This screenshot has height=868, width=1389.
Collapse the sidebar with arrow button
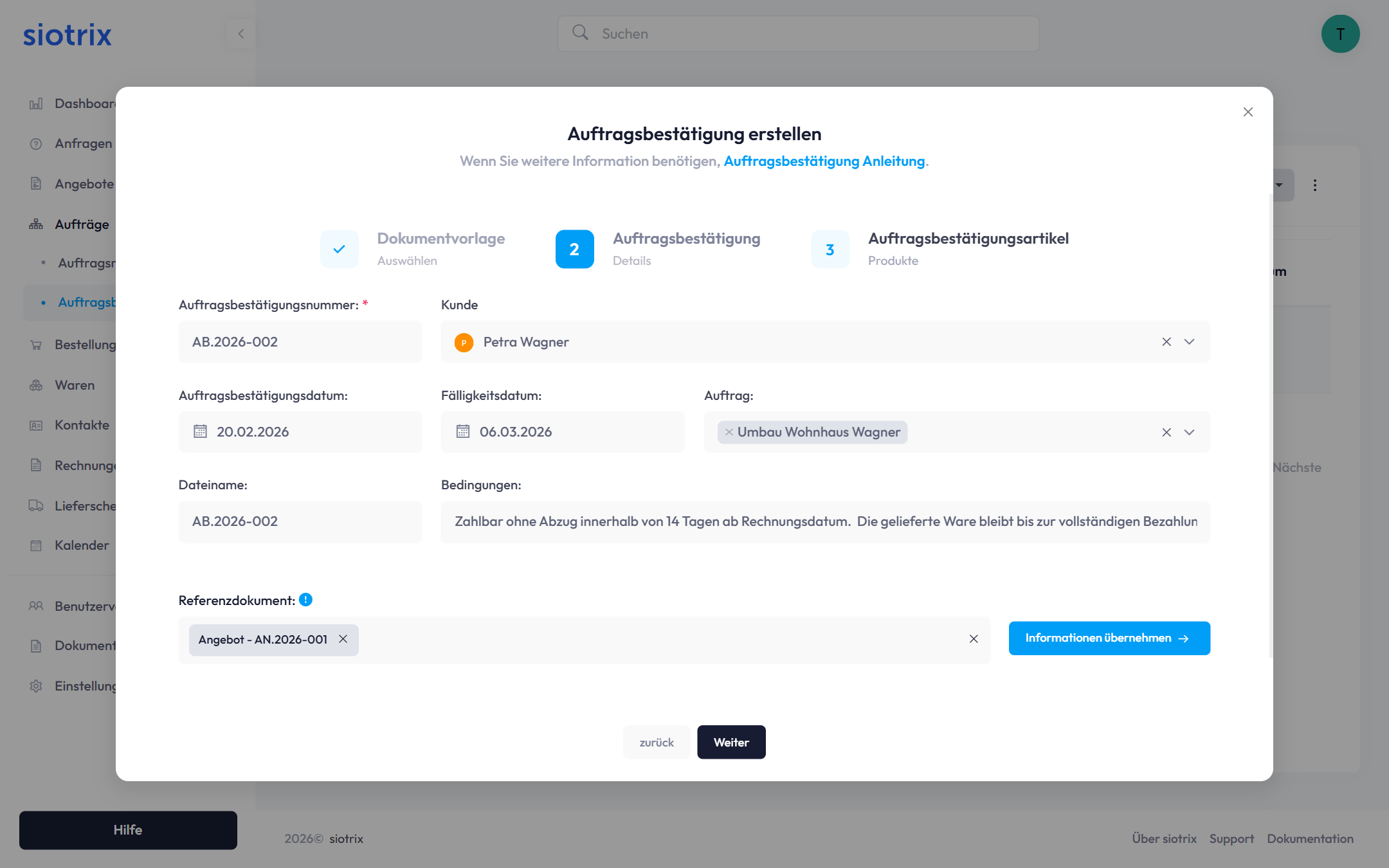click(241, 34)
